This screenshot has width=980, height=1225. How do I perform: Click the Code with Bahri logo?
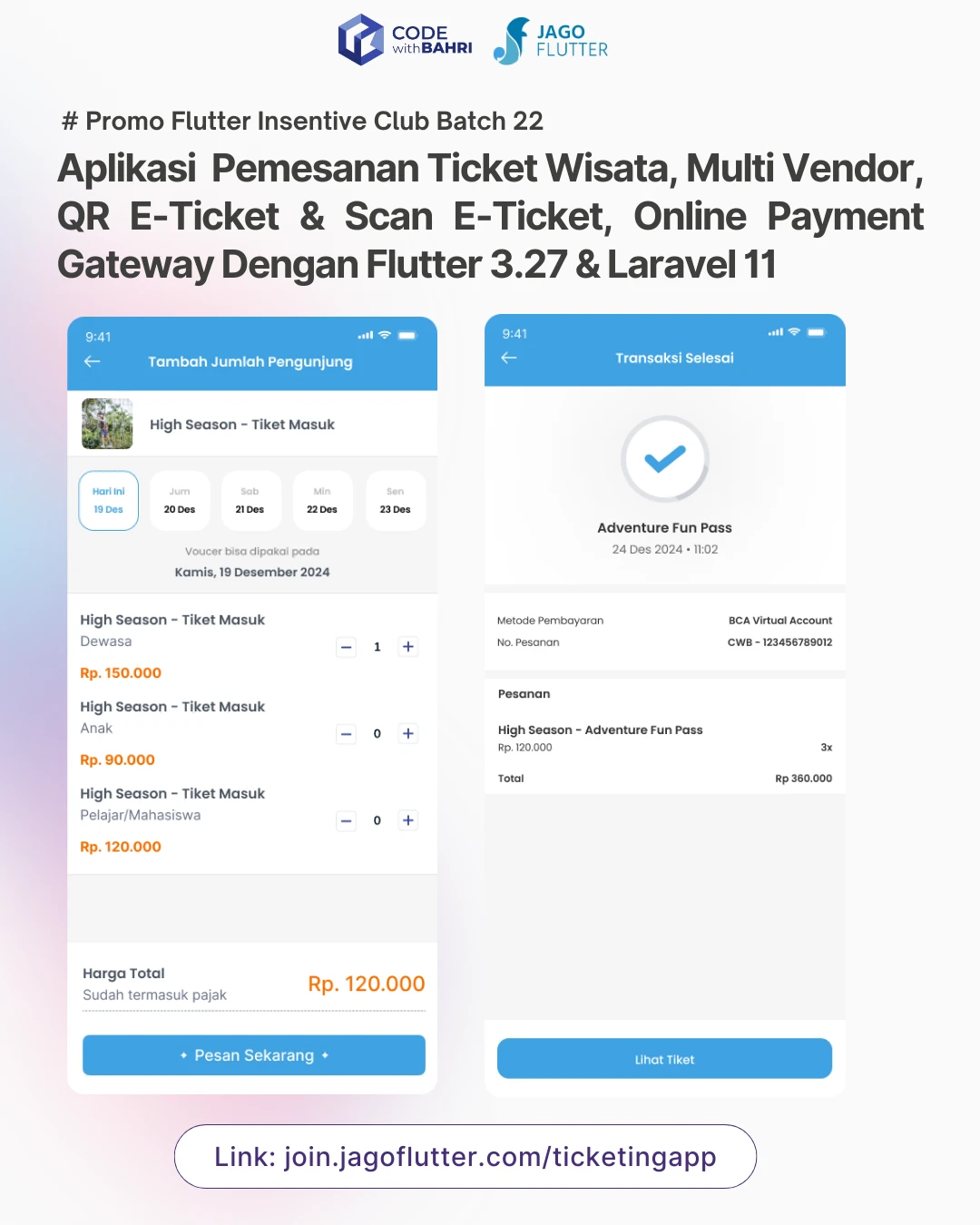point(406,40)
